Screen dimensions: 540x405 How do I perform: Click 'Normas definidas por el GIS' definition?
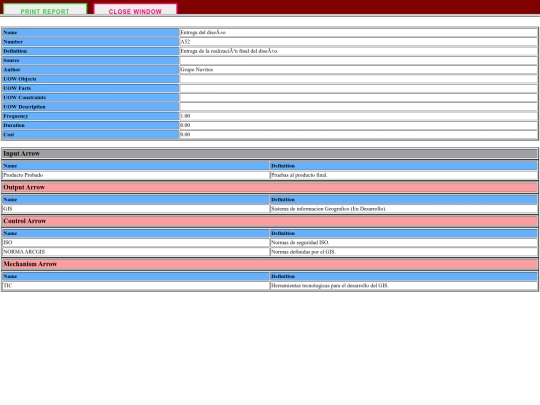coord(303,252)
